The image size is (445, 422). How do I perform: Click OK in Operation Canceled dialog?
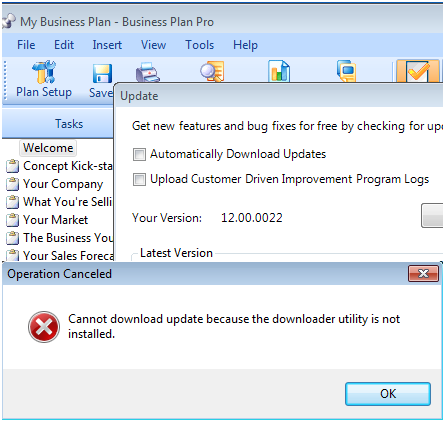[x=388, y=394]
